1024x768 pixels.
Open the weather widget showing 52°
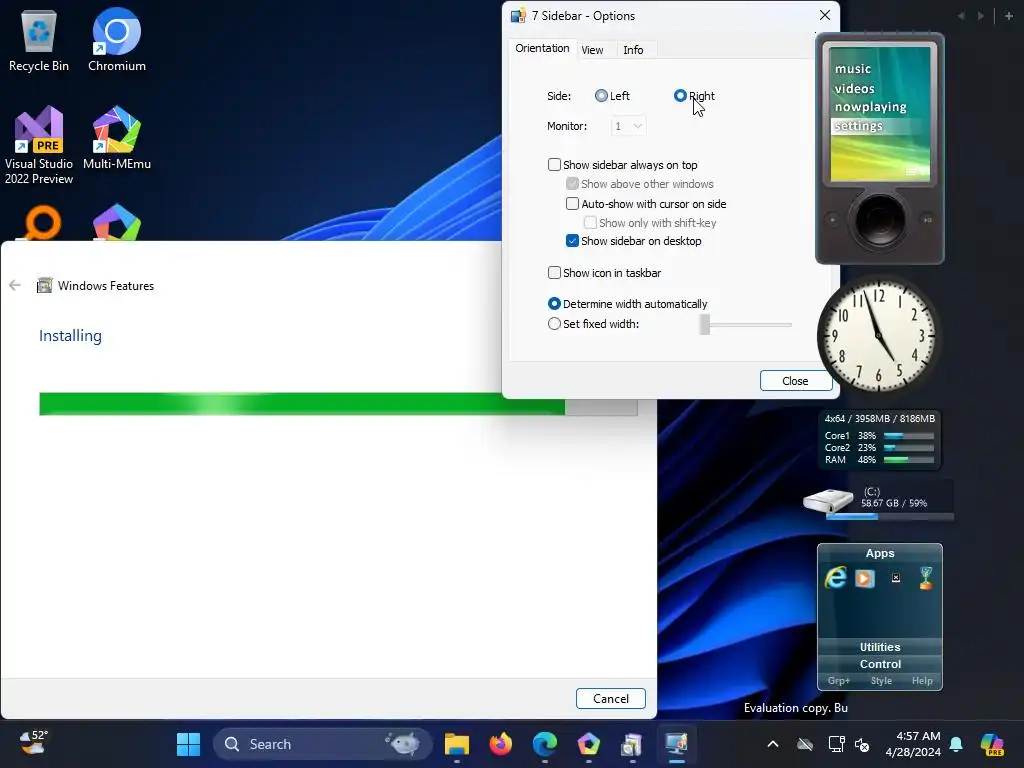click(x=33, y=743)
